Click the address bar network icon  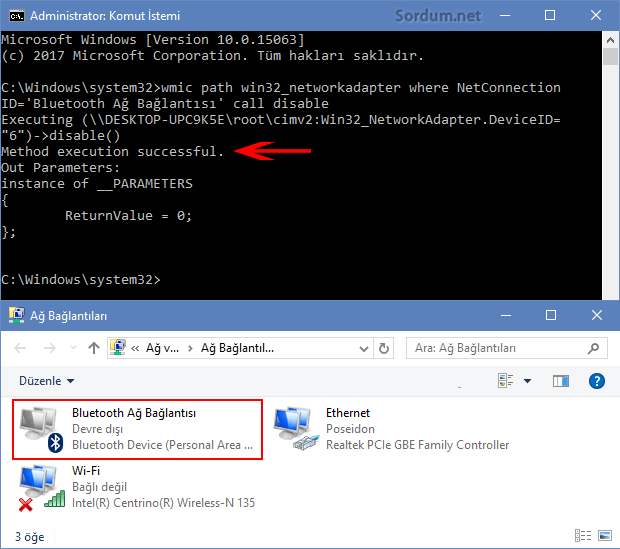[x=118, y=348]
